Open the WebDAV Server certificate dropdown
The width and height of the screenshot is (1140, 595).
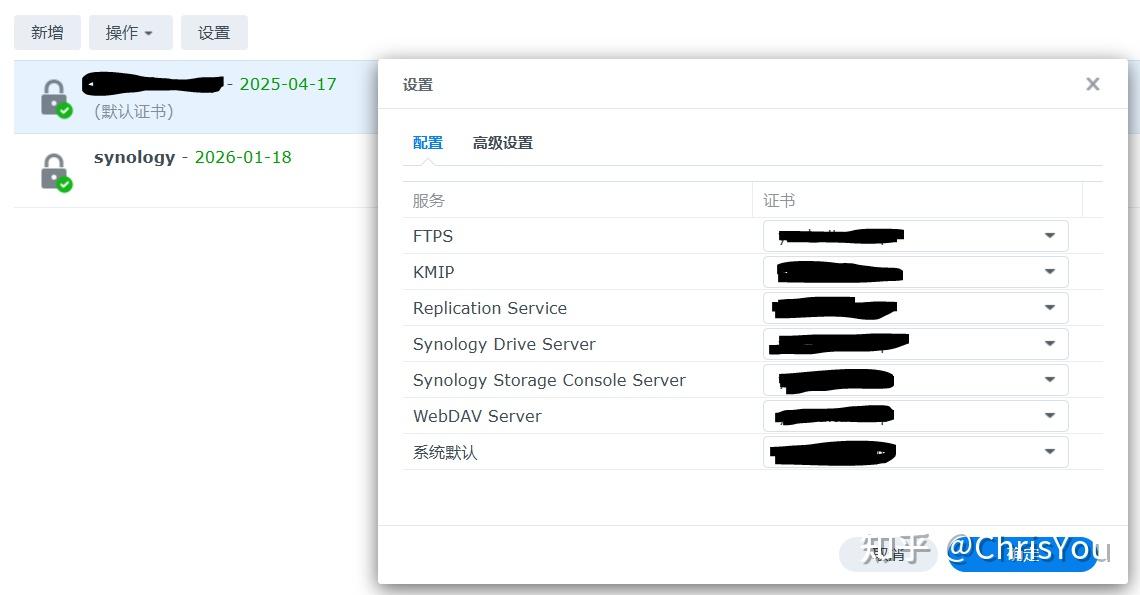1049,415
